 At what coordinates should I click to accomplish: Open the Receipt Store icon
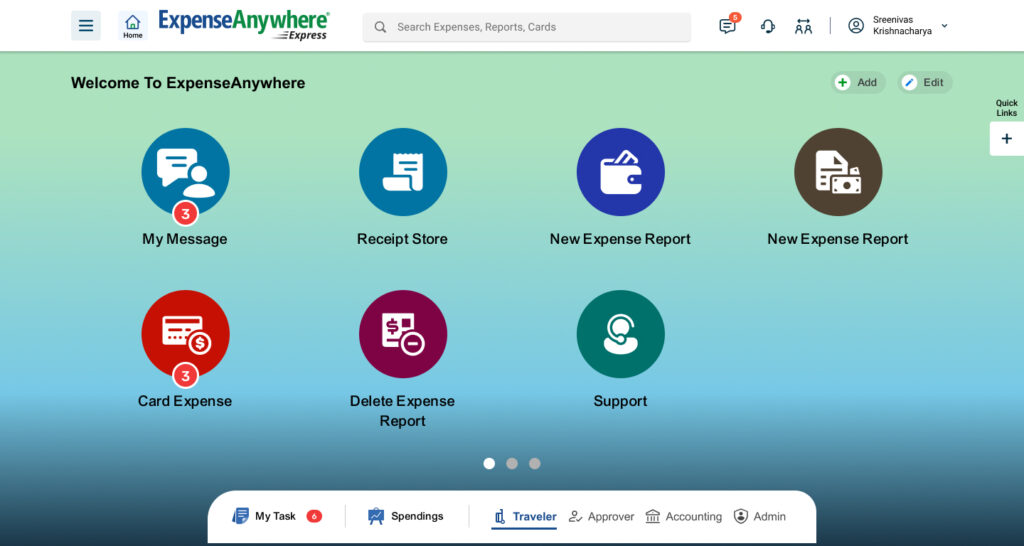[402, 172]
